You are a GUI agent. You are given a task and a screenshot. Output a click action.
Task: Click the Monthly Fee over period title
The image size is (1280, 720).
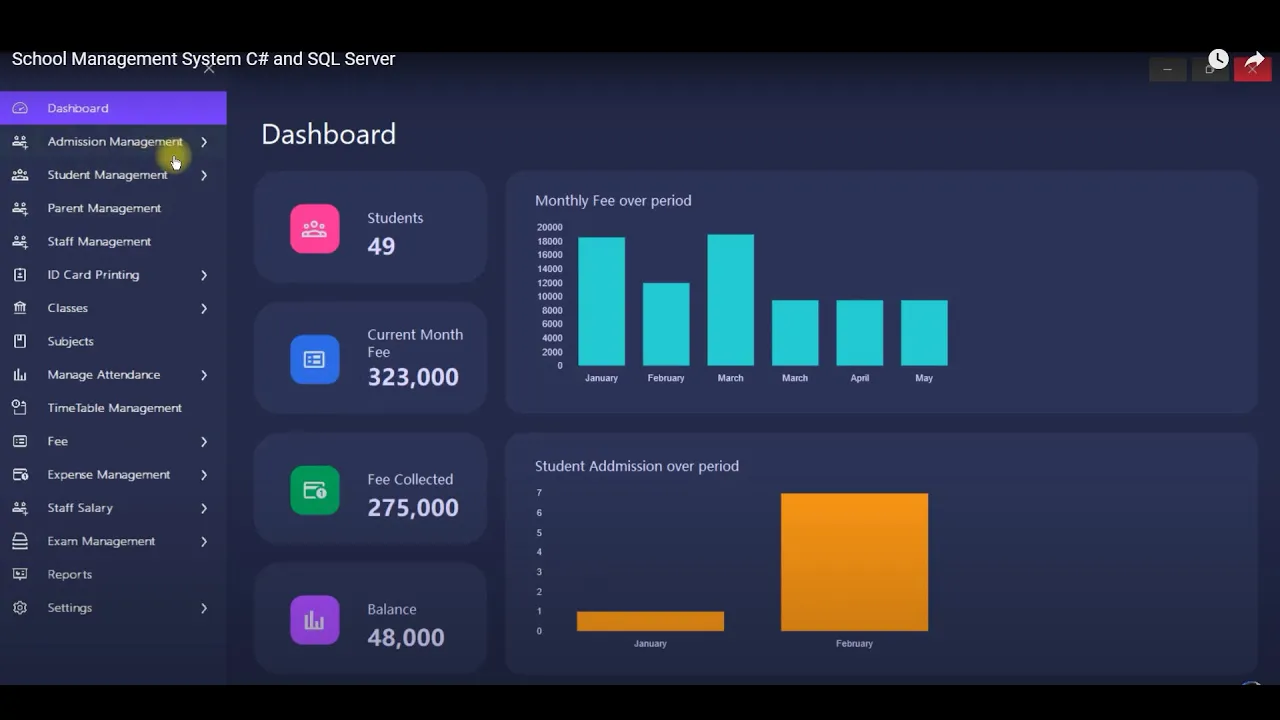click(x=613, y=200)
